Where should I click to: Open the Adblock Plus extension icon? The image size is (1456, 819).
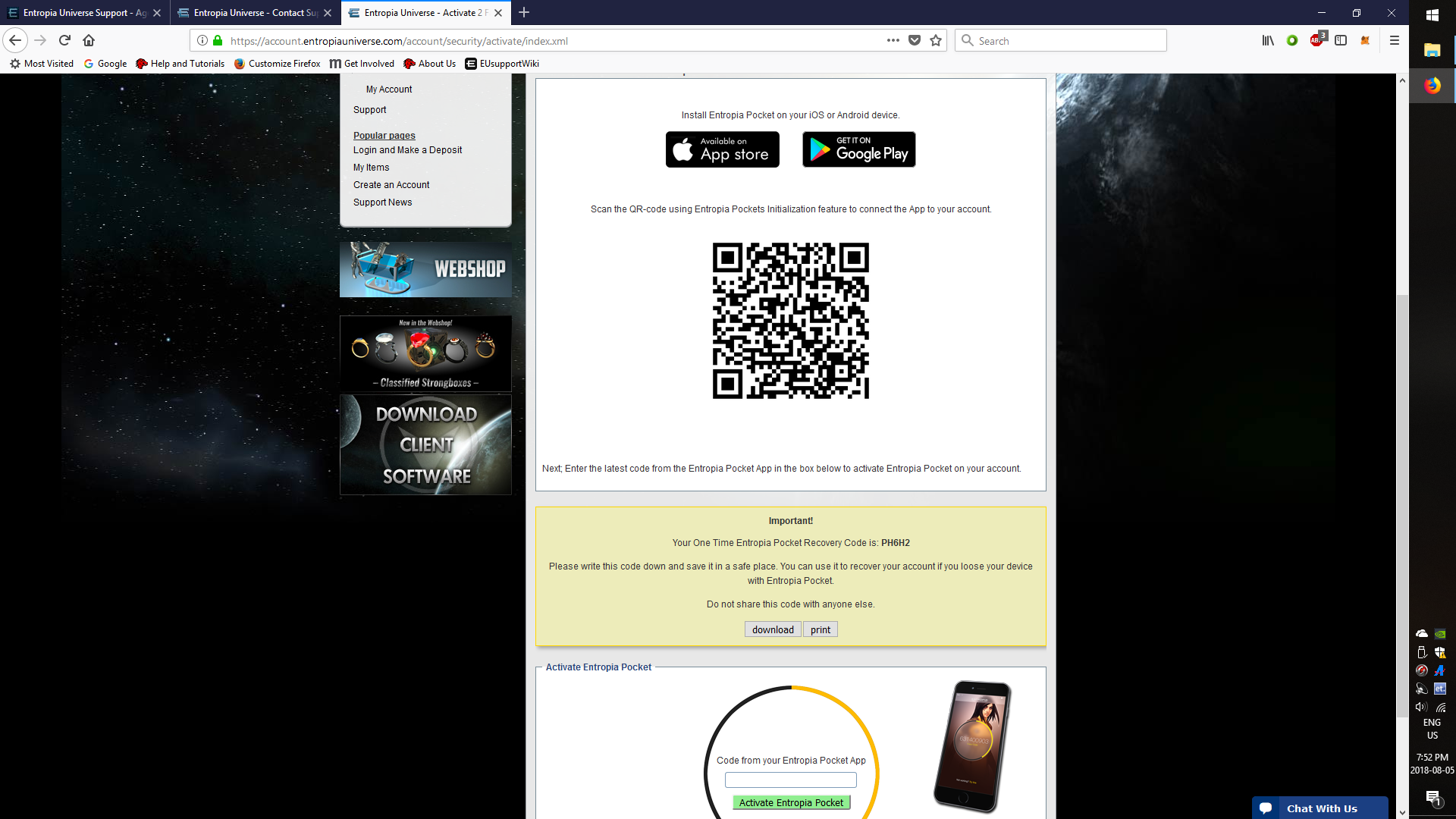click(x=1317, y=40)
